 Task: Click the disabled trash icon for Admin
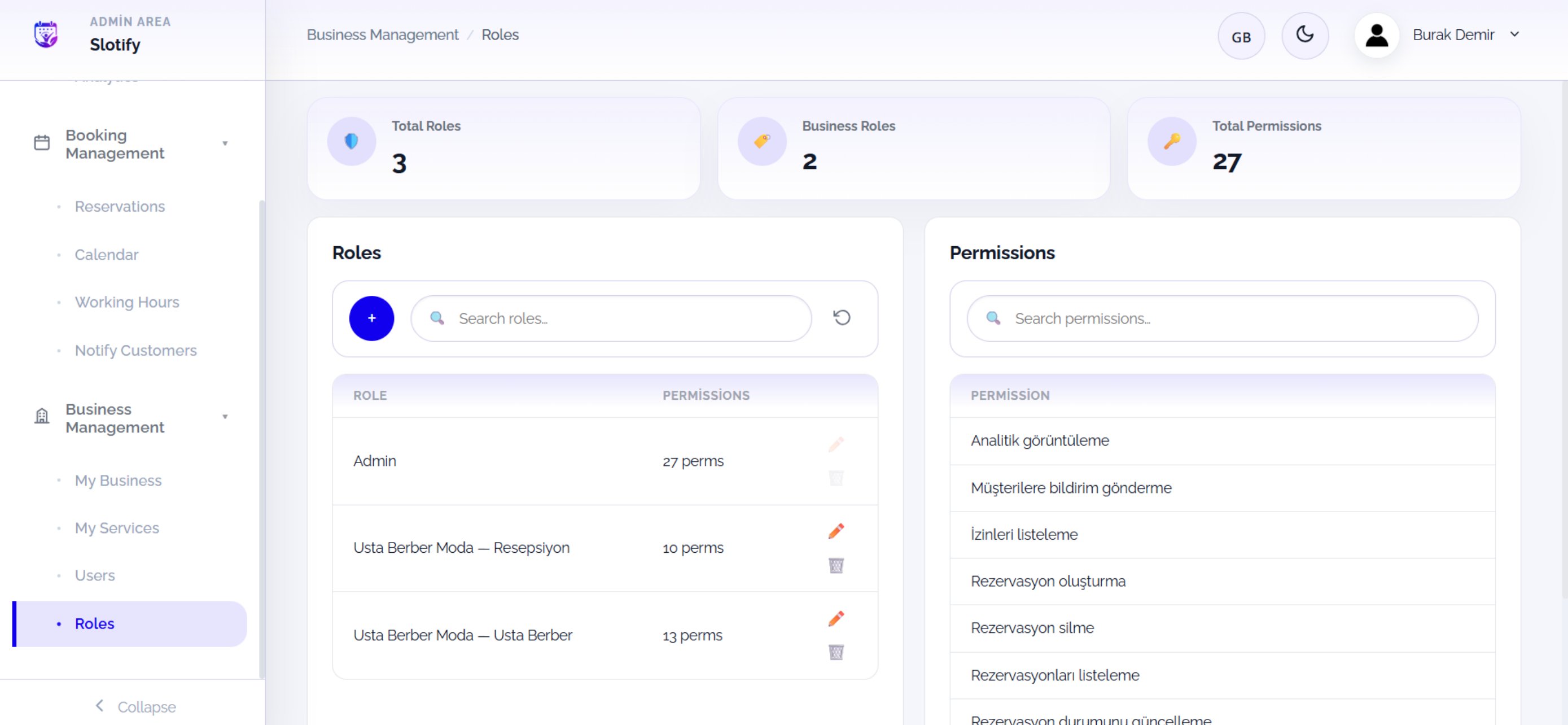coord(836,478)
